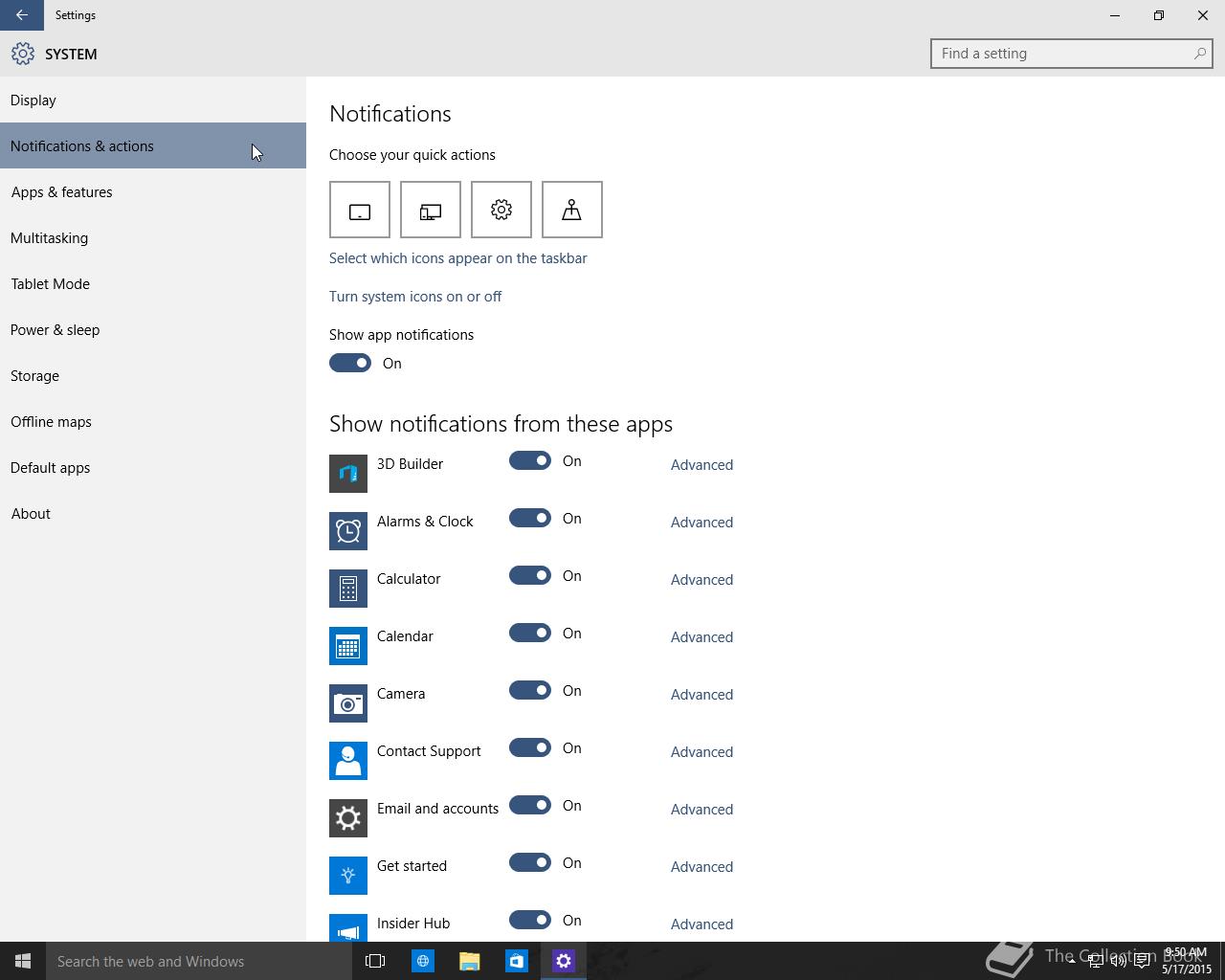Toggle Contact Support notifications off
The image size is (1225, 980).
[x=530, y=747]
